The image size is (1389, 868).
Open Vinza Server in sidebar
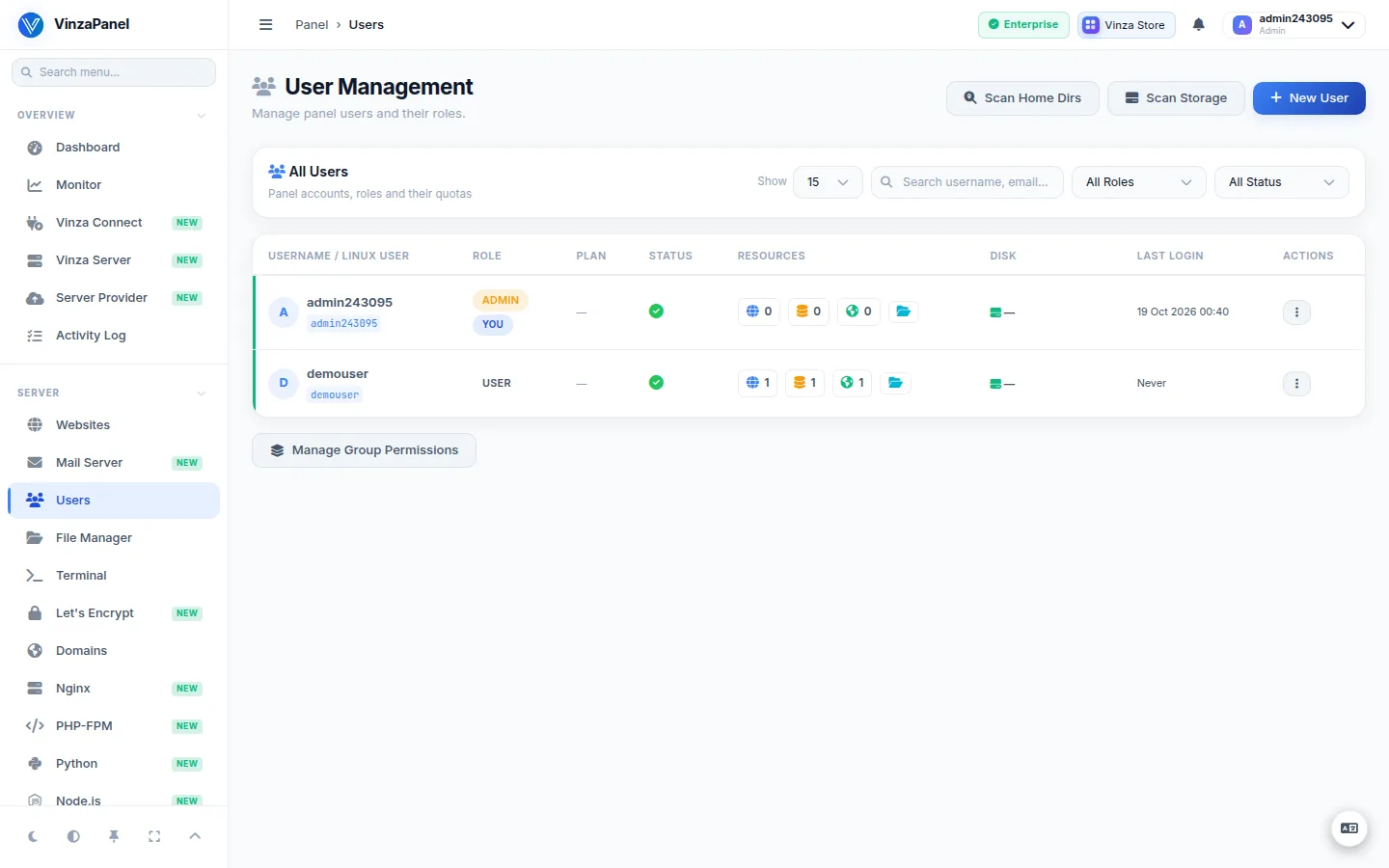(x=114, y=260)
